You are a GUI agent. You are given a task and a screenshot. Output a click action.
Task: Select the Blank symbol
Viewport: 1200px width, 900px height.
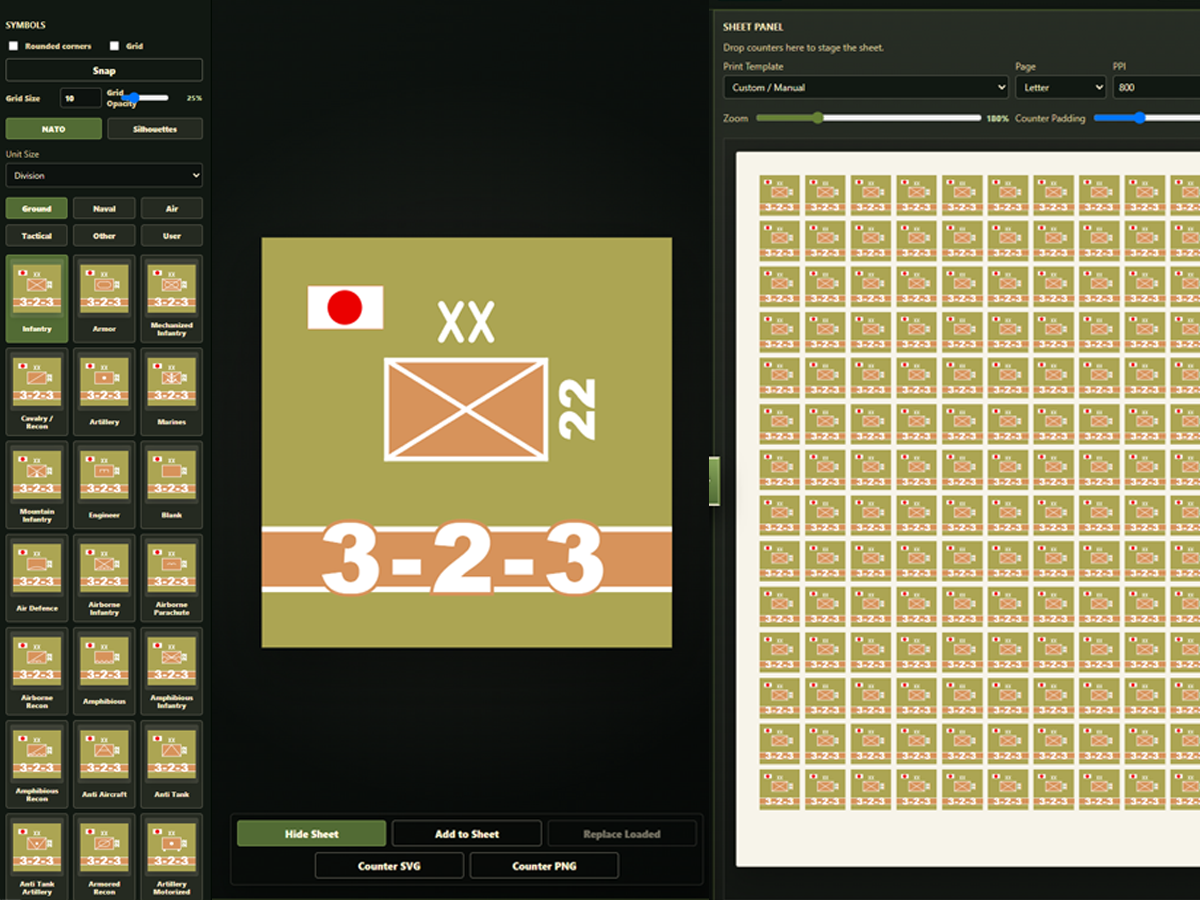pyautogui.click(x=171, y=485)
